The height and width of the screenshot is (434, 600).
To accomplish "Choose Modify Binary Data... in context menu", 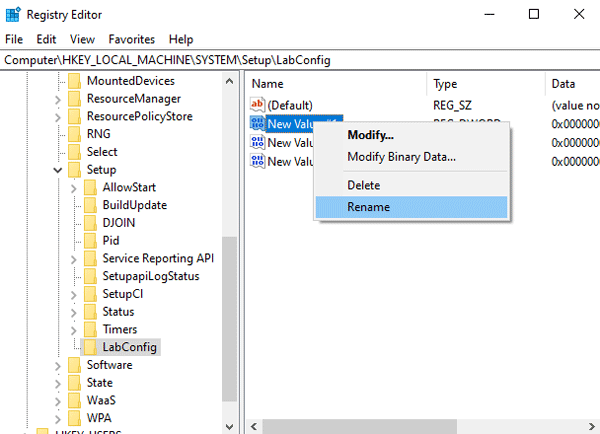I will pyautogui.click(x=411, y=157).
